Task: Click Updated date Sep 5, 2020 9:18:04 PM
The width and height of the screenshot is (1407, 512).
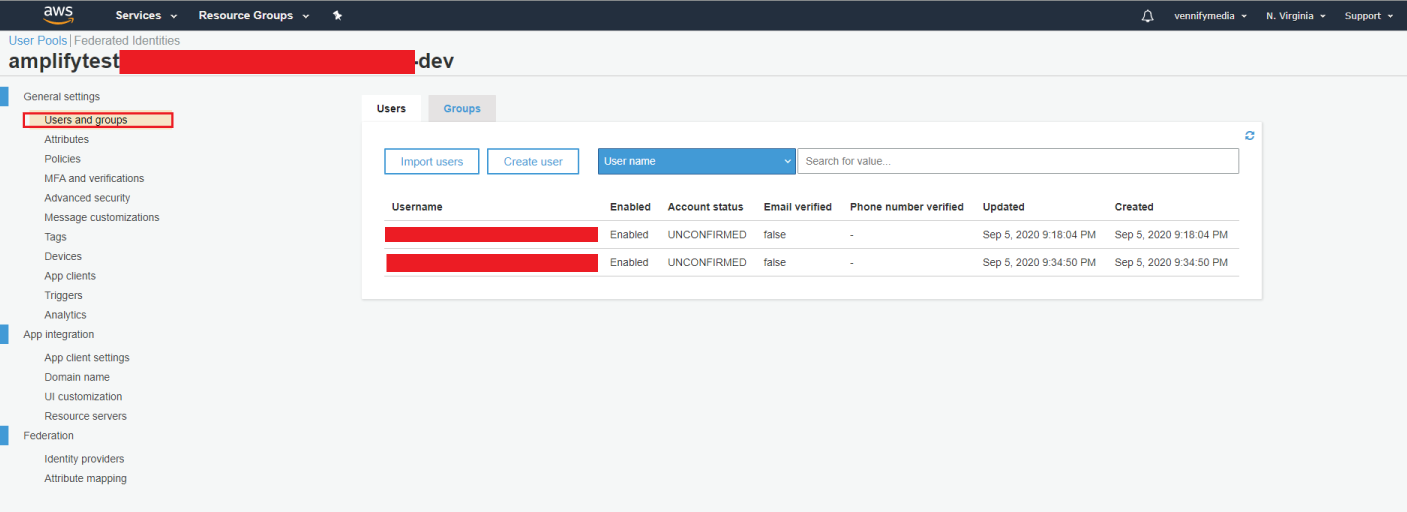Action: [x=1039, y=235]
